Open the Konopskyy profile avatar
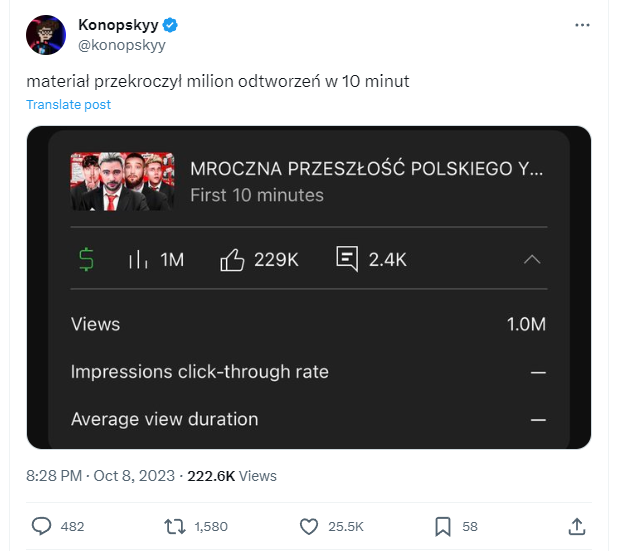Viewport: 629px width, 551px height. [x=46, y=35]
